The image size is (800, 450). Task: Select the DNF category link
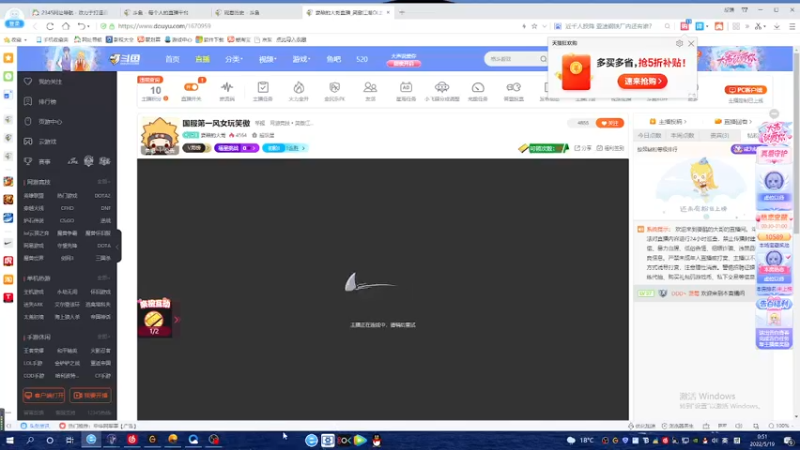click(x=106, y=208)
